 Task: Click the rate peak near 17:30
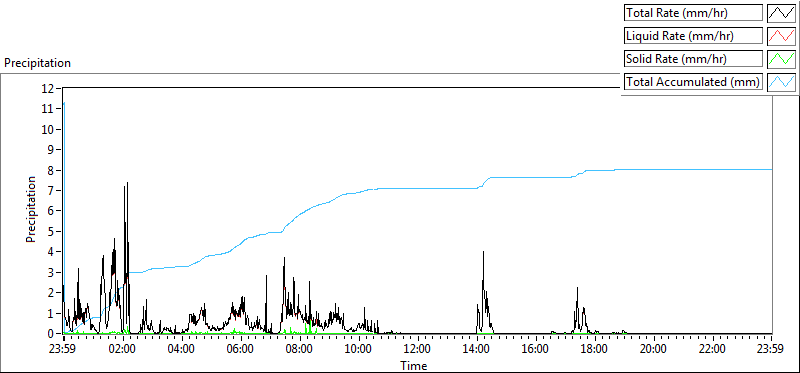pos(577,288)
